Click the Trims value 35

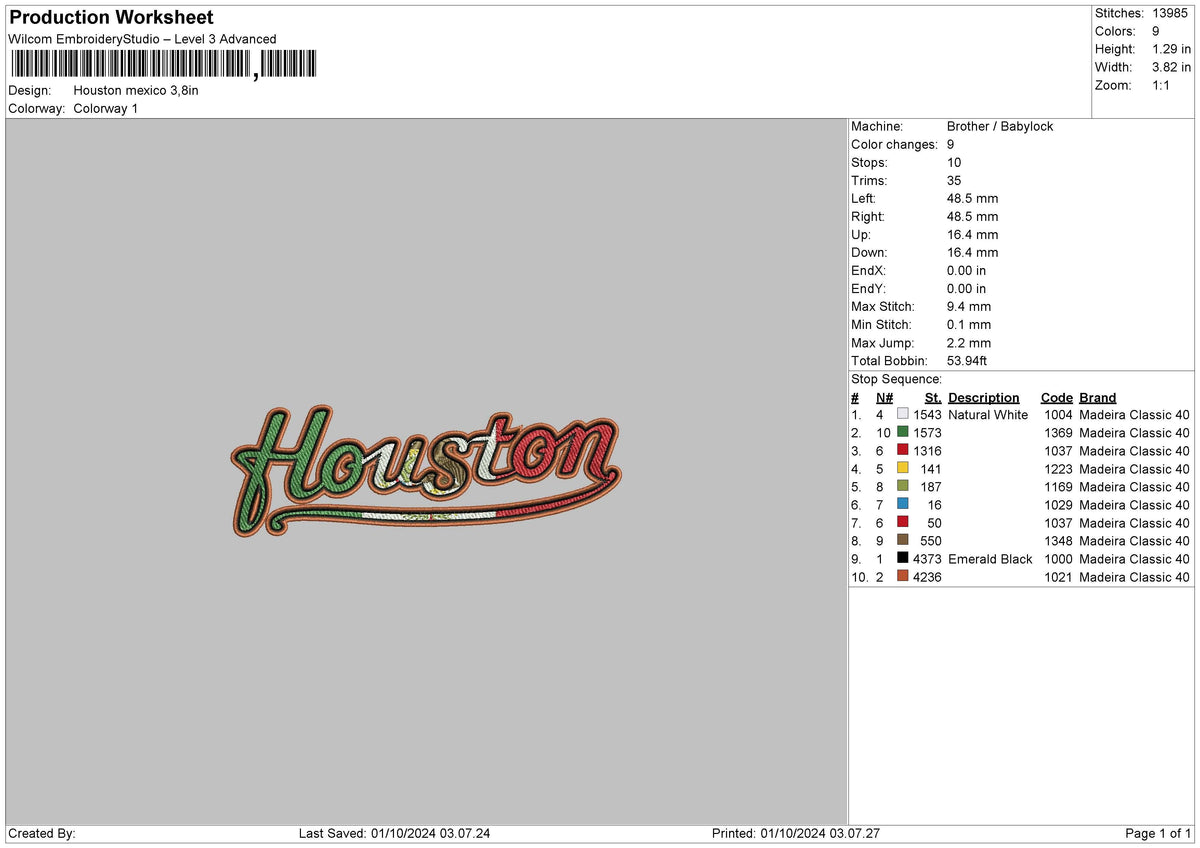[x=954, y=180]
